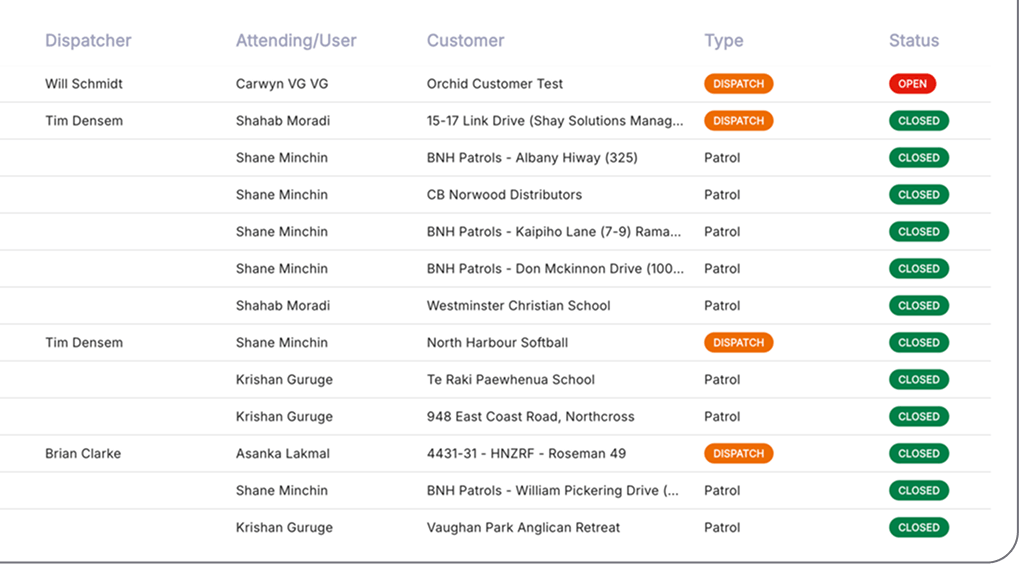Click CLOSED badge on Kaipiho Lane row
The height and width of the screenshot is (564, 1019).
(919, 232)
